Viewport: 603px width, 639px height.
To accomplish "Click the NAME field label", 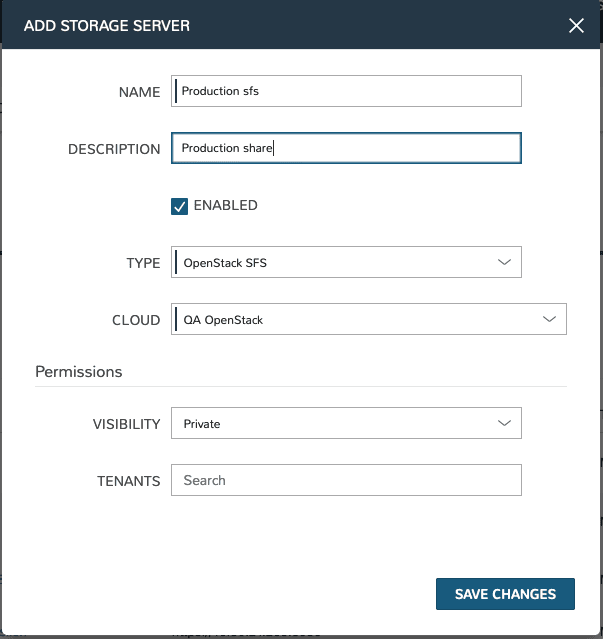I will (139, 92).
